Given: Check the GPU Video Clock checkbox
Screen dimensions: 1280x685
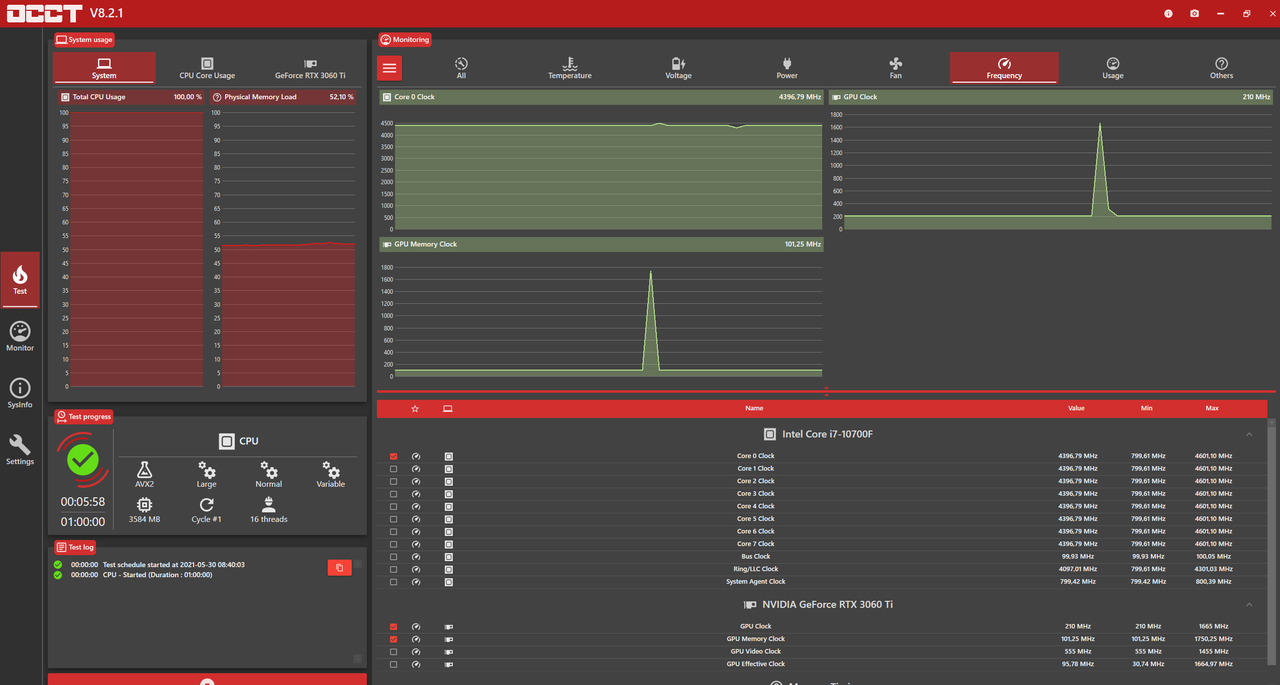Looking at the screenshot, I should [x=393, y=652].
